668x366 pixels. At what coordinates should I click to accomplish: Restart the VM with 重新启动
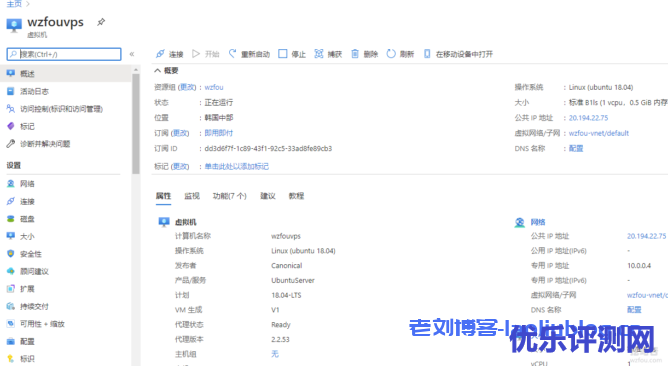(249, 54)
